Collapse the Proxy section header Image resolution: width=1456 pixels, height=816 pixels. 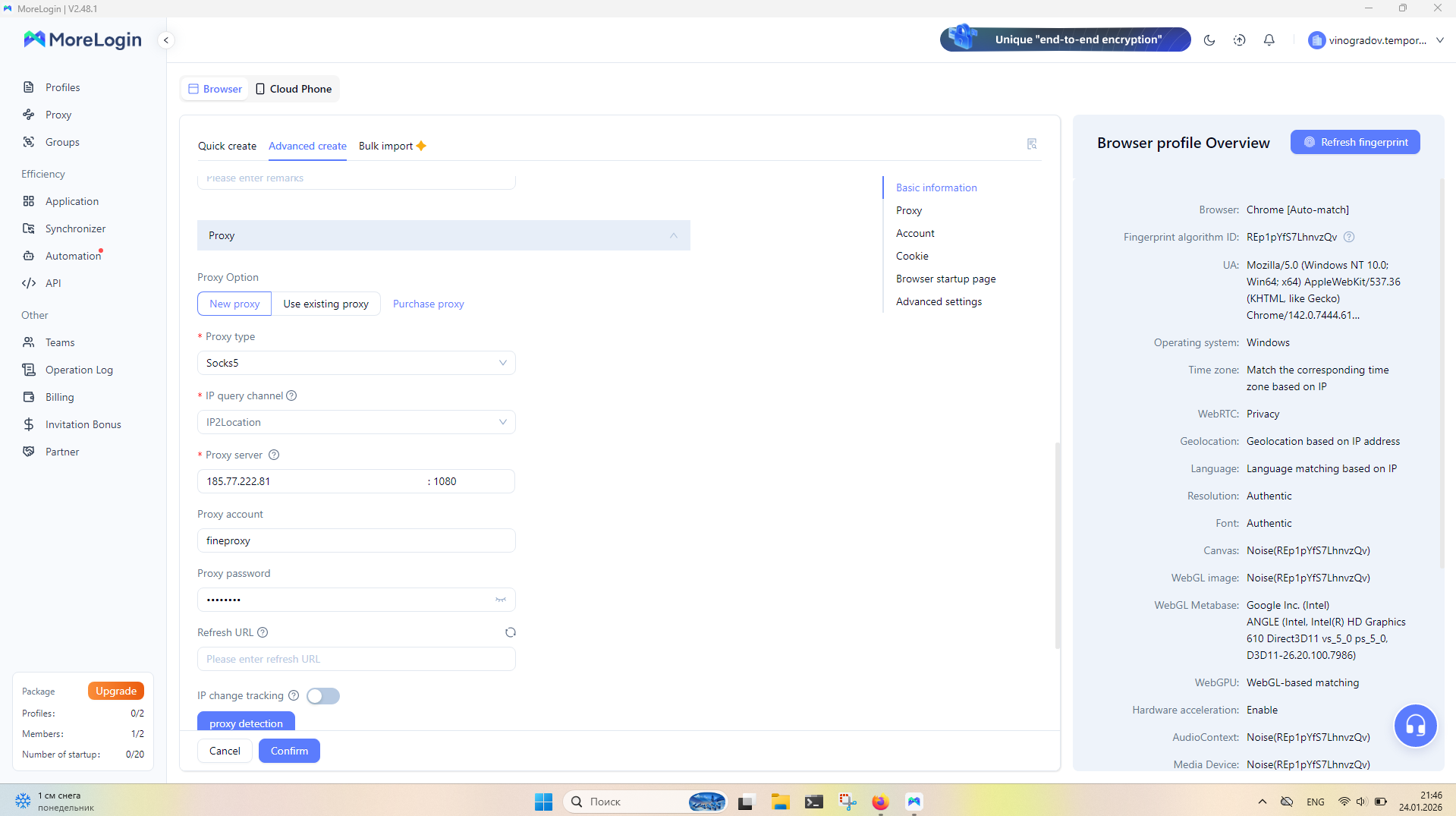[x=444, y=235]
